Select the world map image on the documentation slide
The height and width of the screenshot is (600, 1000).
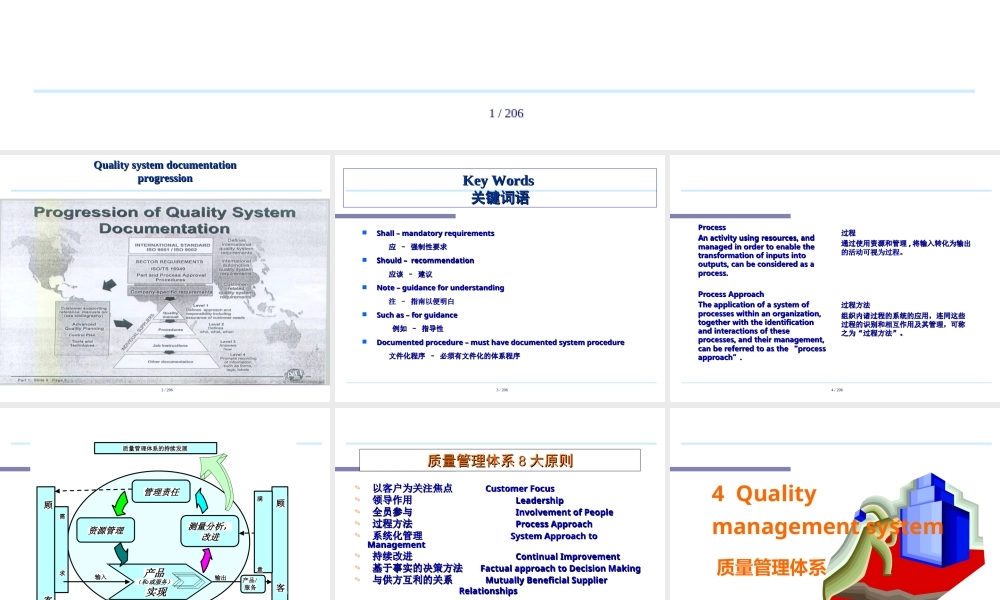point(165,290)
